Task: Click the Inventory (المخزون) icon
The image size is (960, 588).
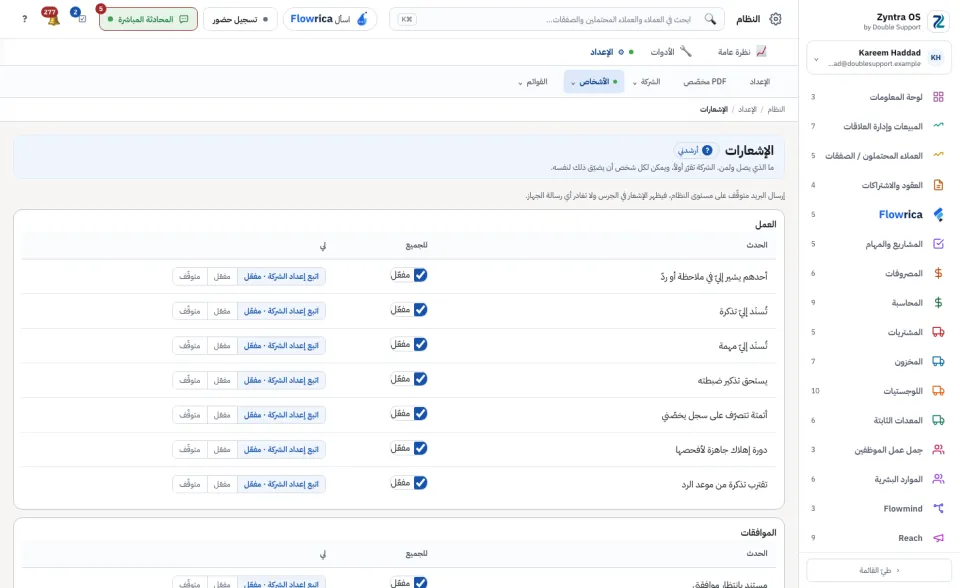Action: pyautogui.click(x=938, y=361)
